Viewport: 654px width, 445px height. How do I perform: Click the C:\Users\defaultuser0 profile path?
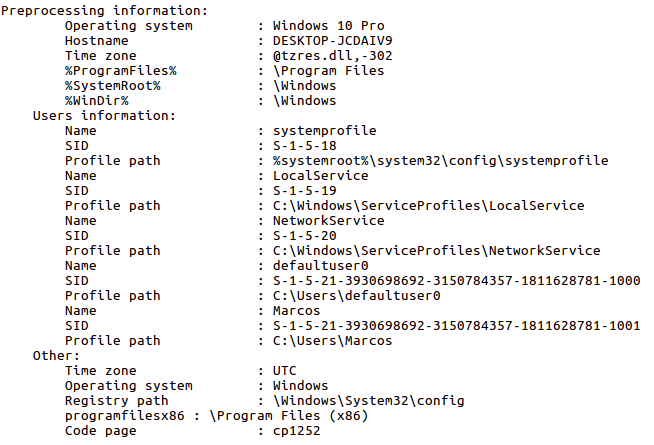(356, 295)
